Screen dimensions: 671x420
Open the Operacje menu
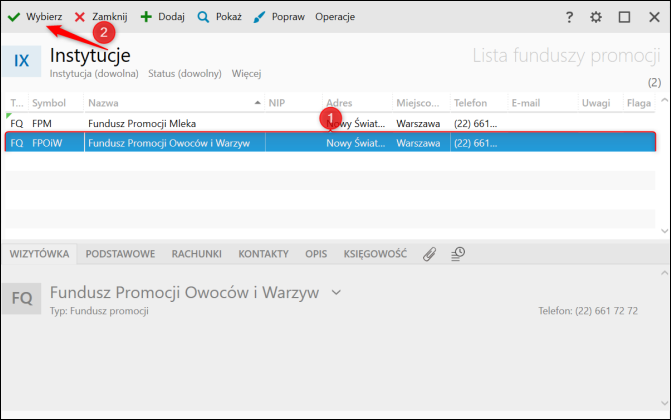[335, 17]
